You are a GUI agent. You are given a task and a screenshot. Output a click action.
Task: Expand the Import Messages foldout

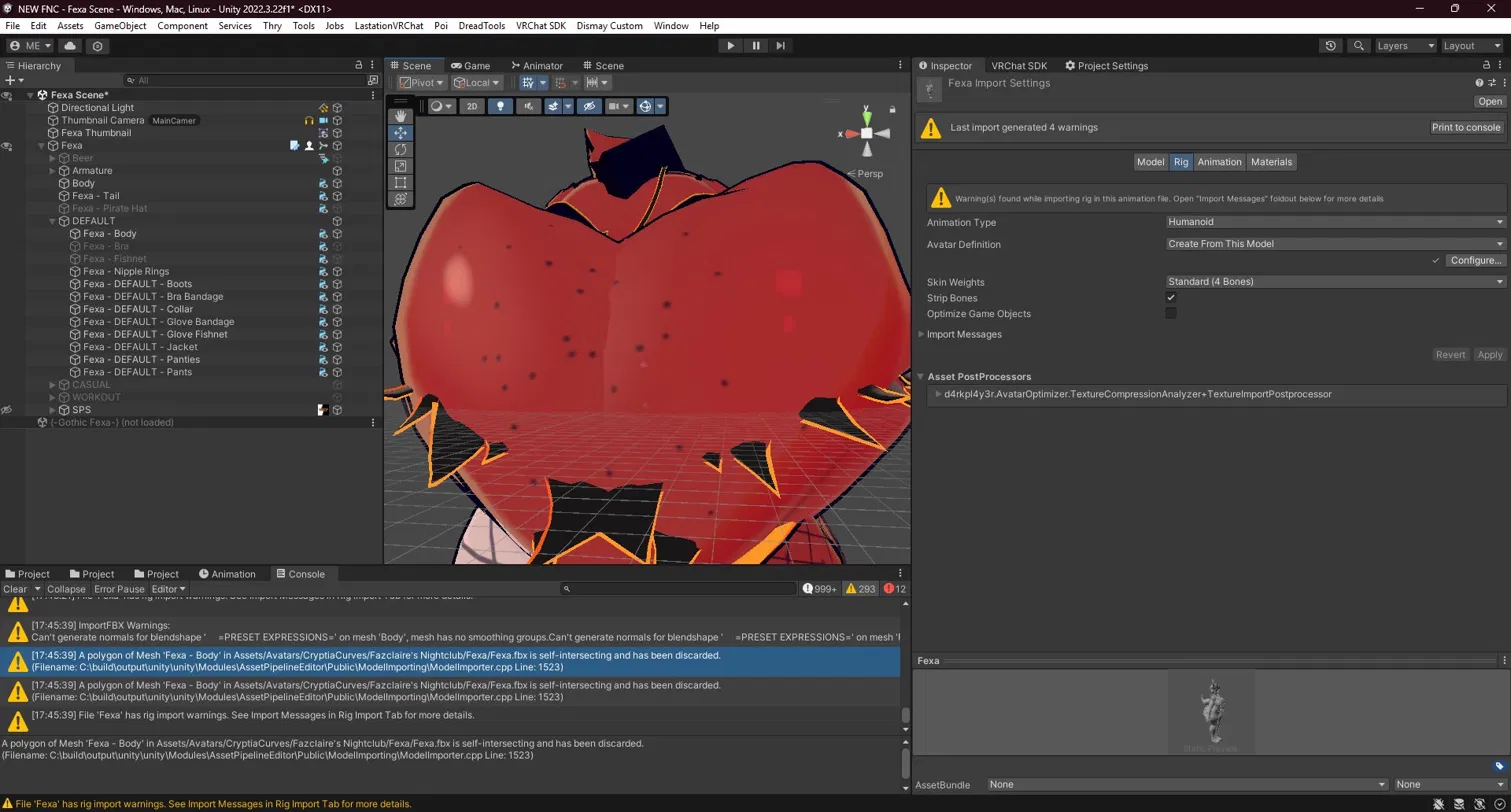[x=921, y=334]
